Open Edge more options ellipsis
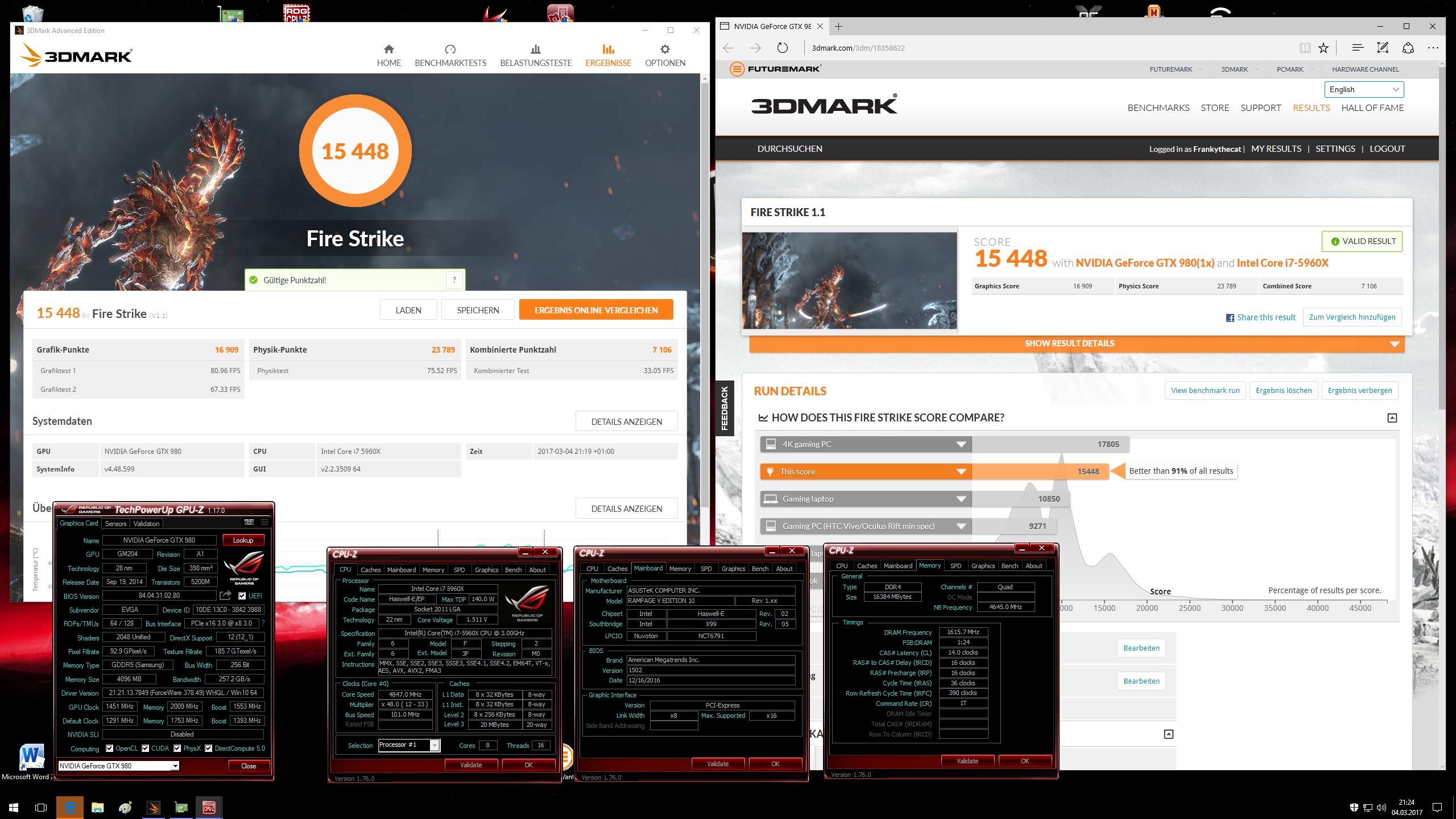The height and width of the screenshot is (819, 1456). (1433, 48)
